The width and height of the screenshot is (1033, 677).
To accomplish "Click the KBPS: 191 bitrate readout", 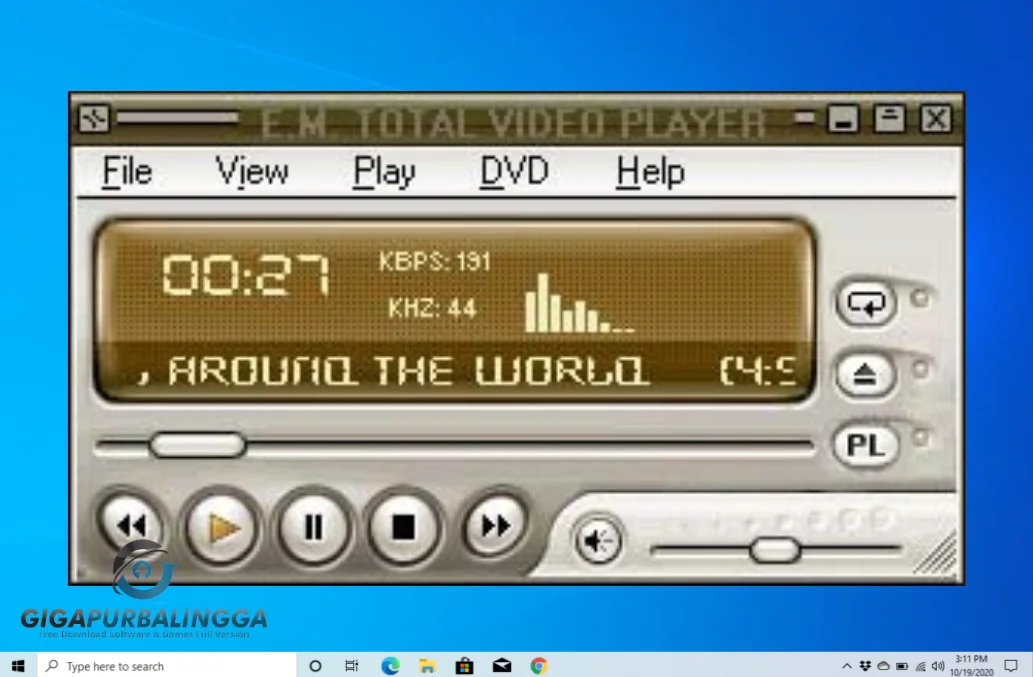I will coord(434,262).
